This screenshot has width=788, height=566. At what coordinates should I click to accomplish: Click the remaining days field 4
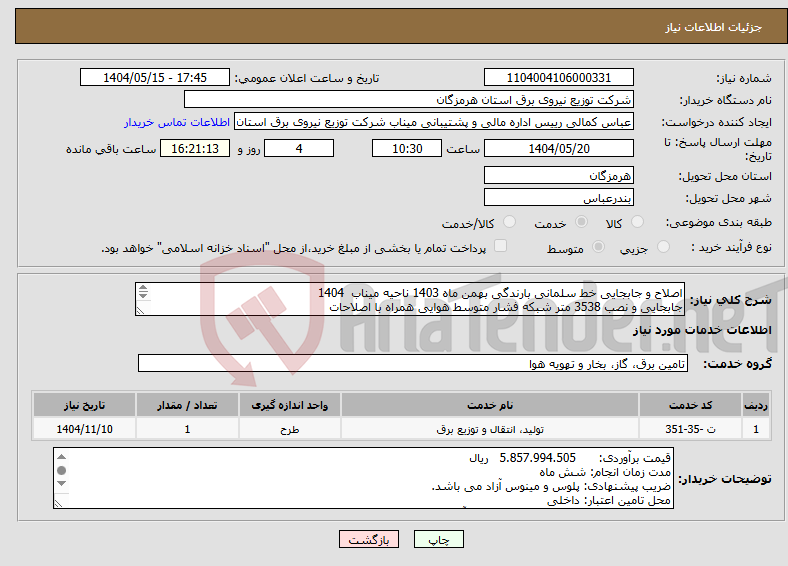(x=299, y=148)
